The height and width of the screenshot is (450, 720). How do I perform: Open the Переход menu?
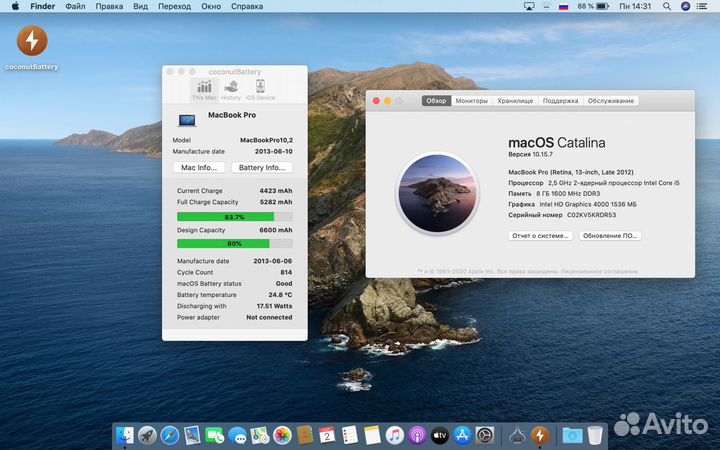tap(174, 6)
